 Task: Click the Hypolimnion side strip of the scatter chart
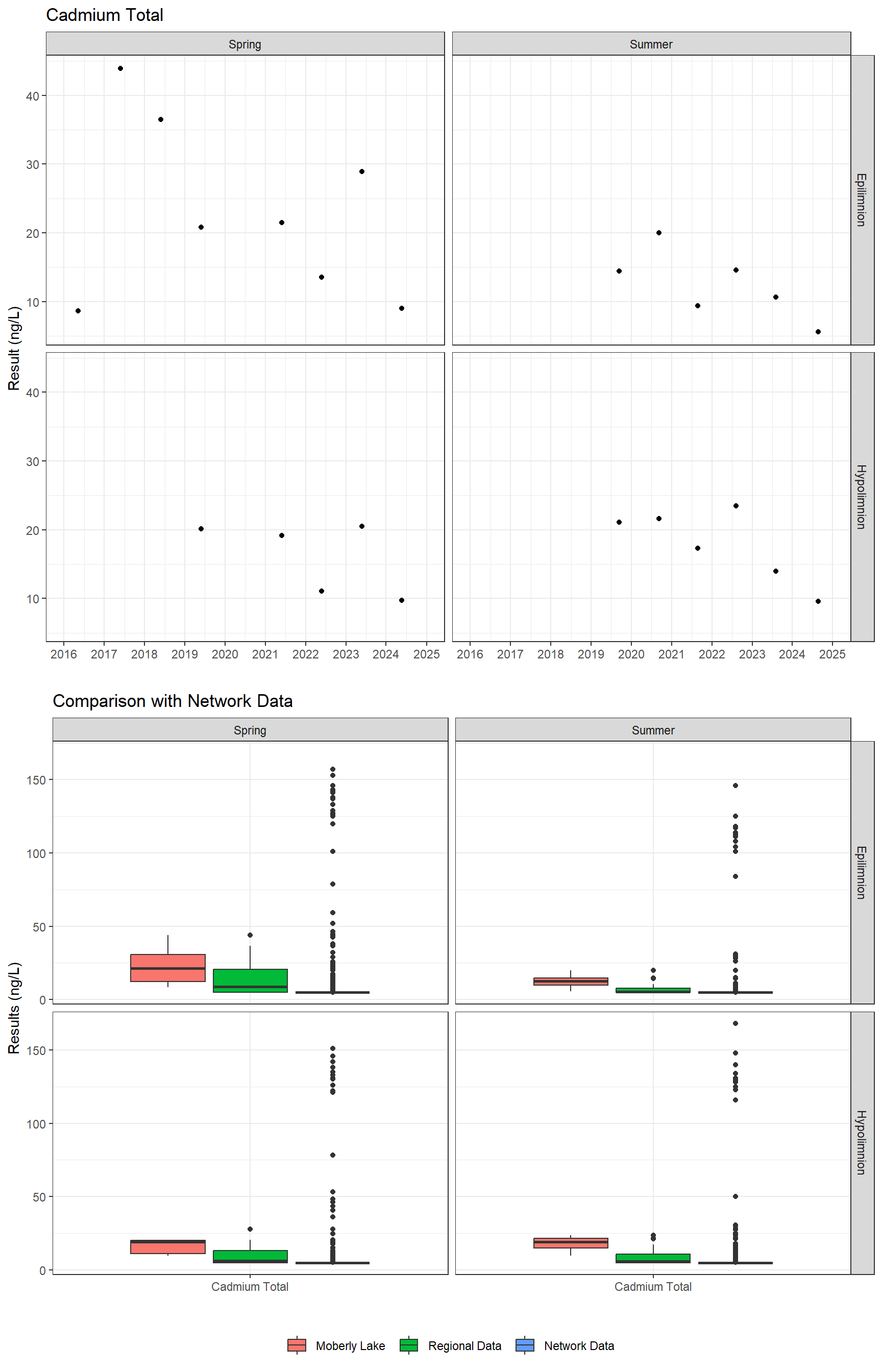pos(862,497)
